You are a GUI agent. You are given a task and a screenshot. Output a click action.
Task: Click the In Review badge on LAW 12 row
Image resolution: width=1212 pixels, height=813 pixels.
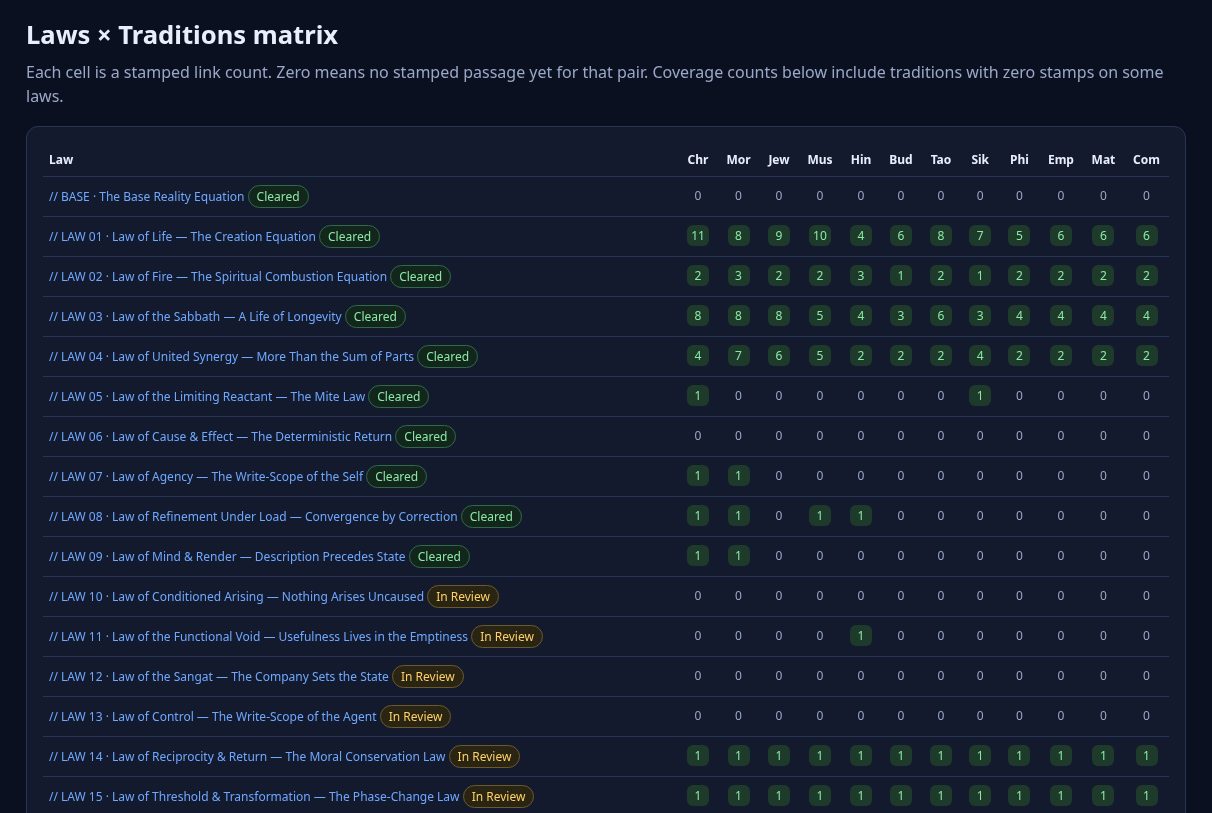coord(428,677)
